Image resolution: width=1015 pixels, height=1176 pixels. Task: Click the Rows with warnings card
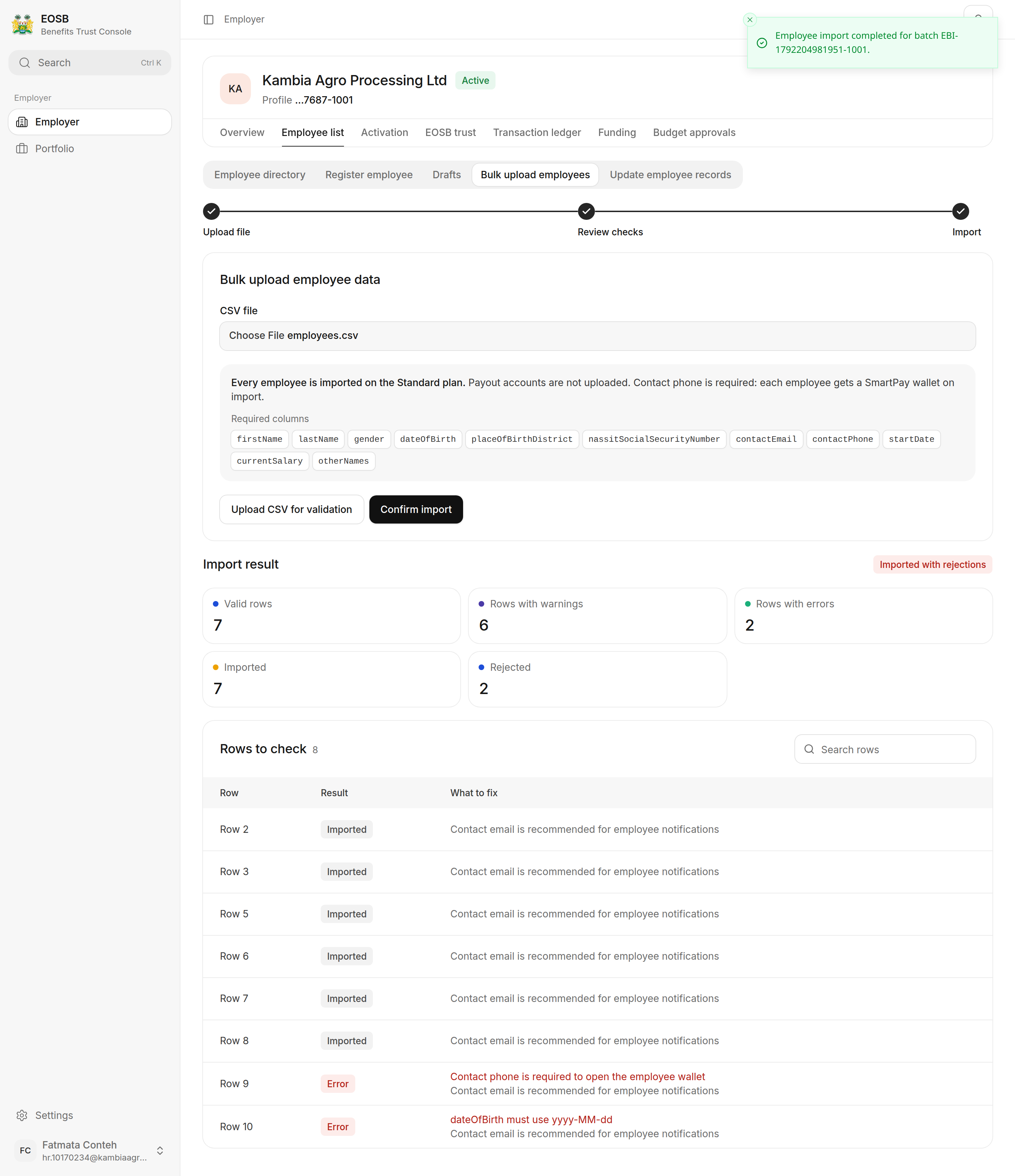(x=597, y=616)
